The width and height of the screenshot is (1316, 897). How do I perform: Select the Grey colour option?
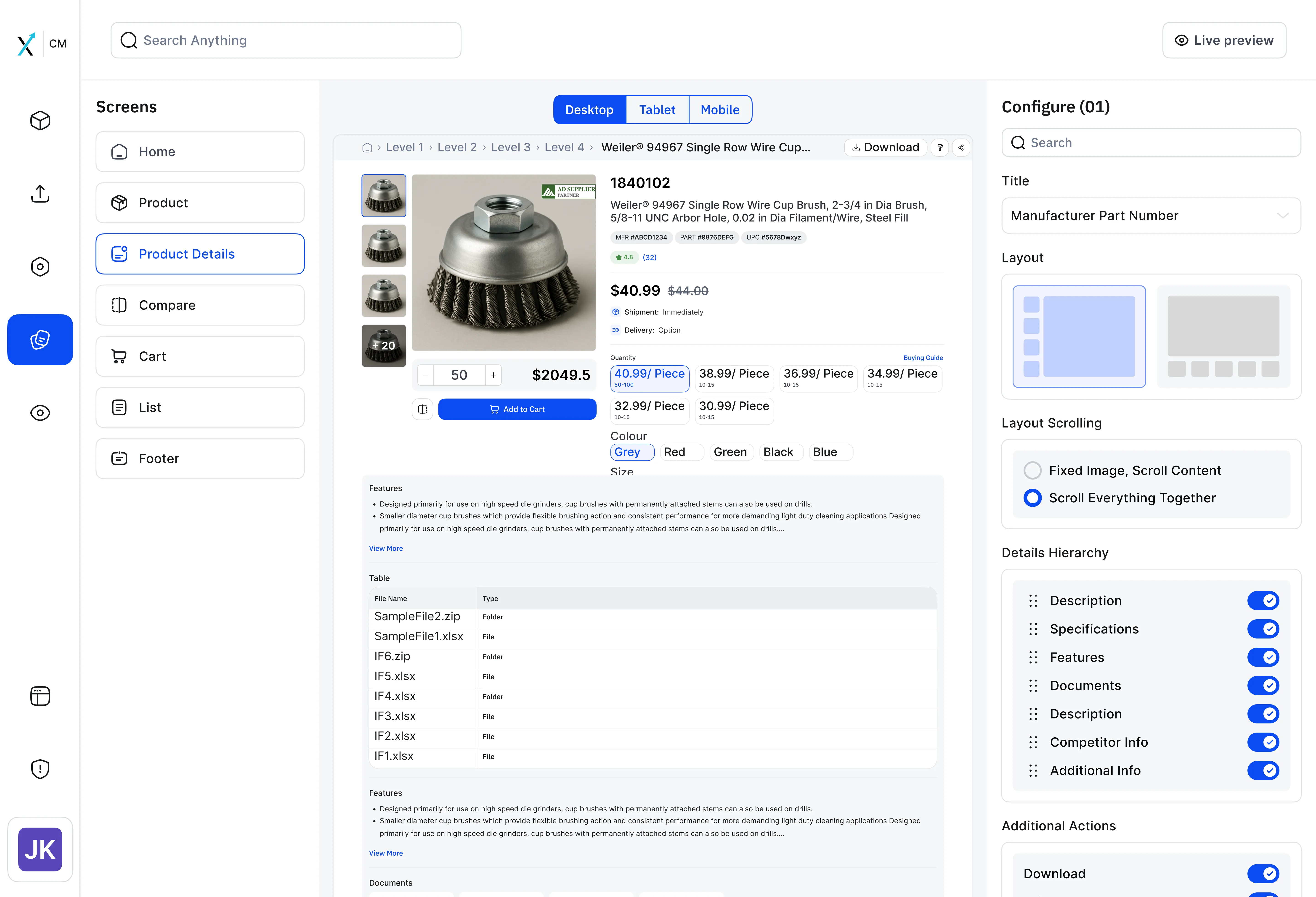(x=632, y=452)
